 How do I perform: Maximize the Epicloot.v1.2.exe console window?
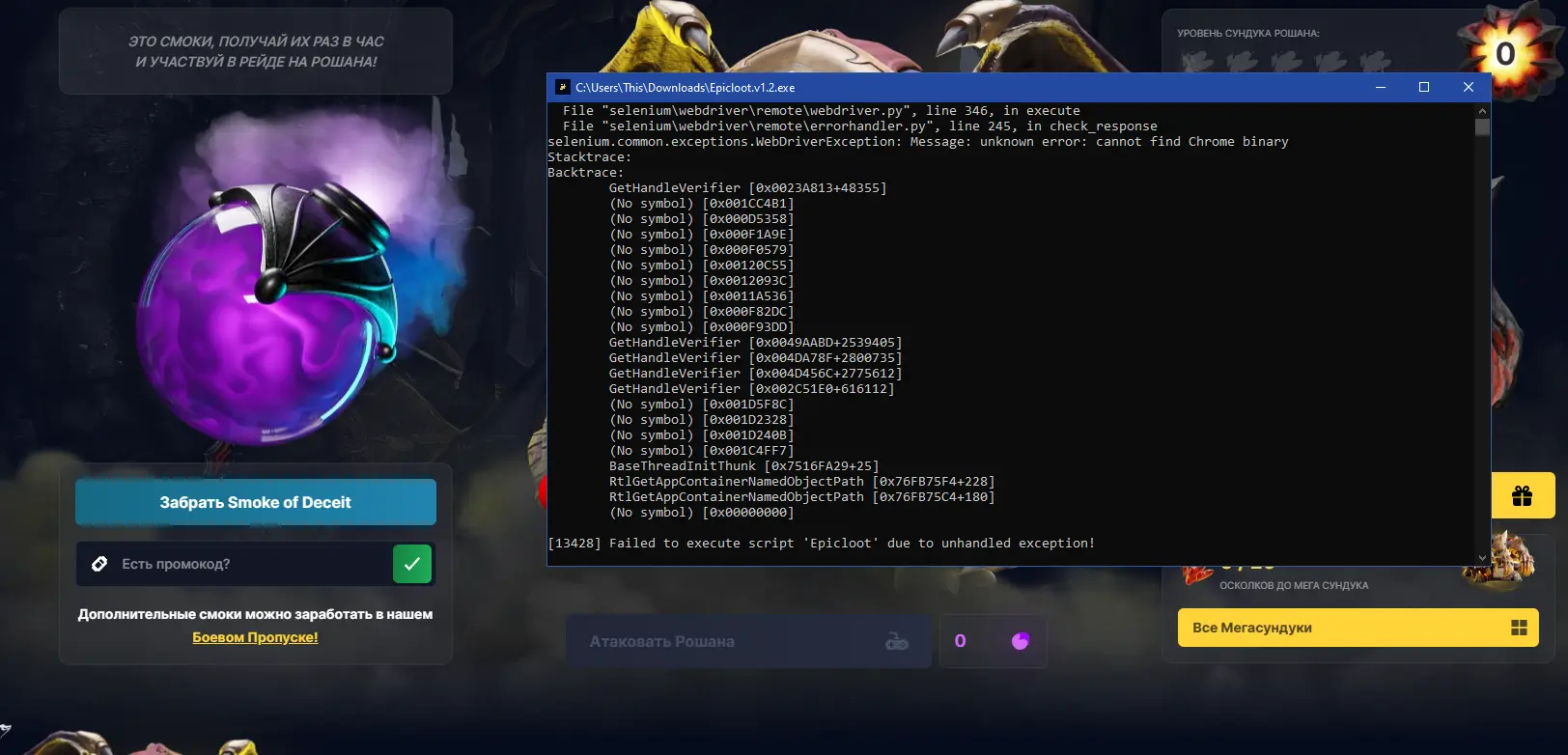pos(1424,87)
